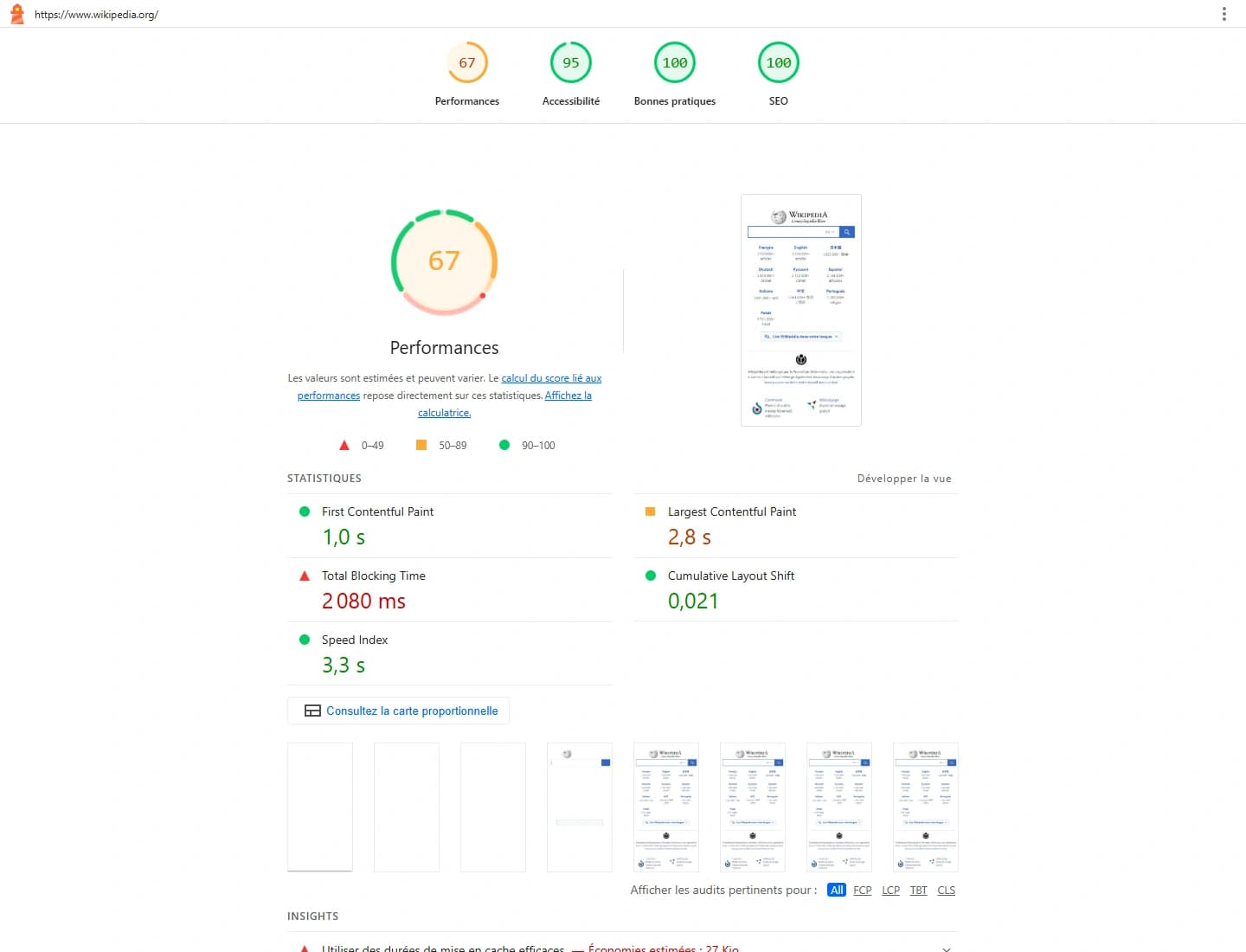
Task: Jump to Bonnes pratiques score gauge 100
Action: point(675,62)
